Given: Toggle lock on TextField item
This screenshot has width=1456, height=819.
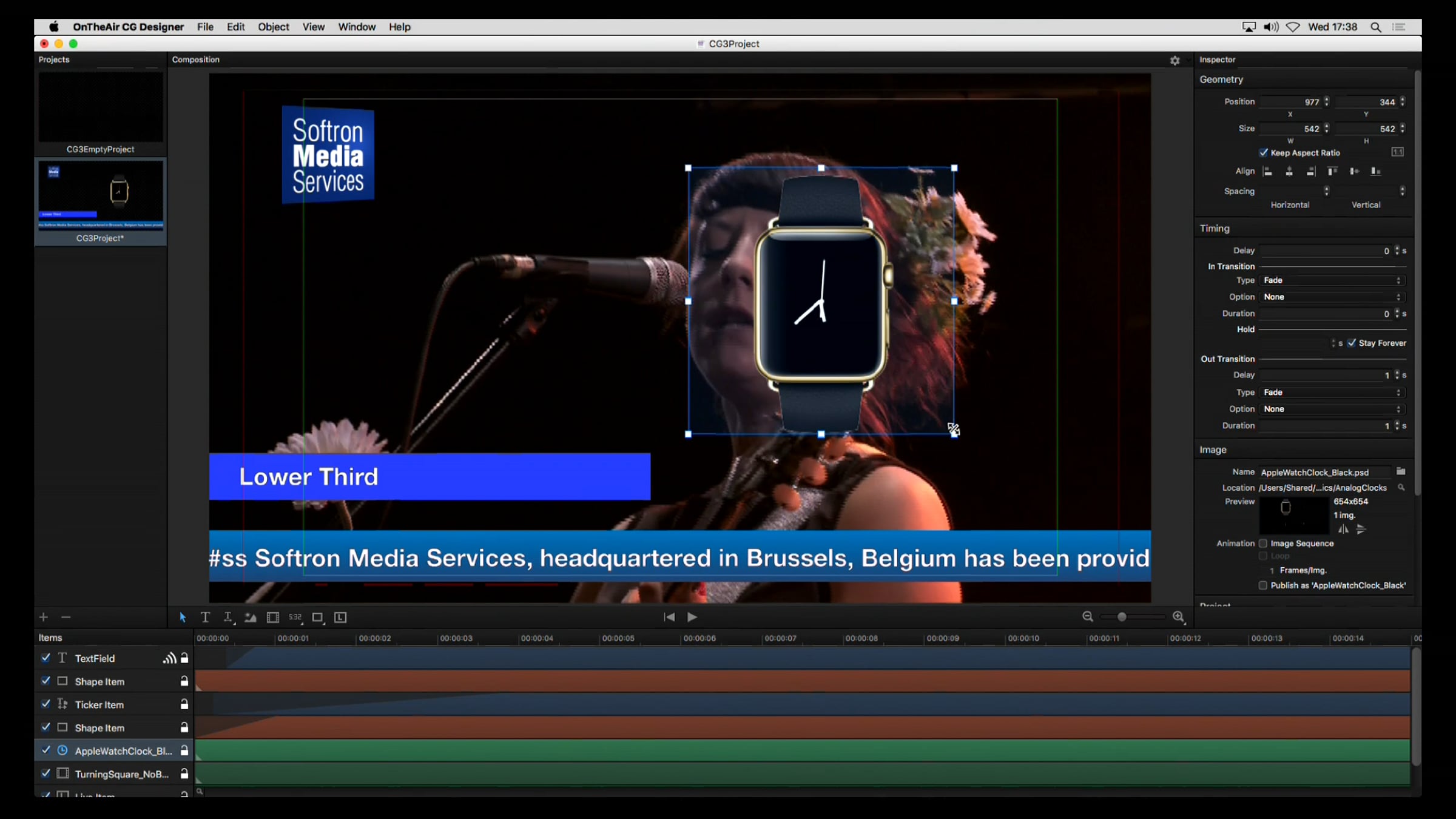Looking at the screenshot, I should (x=184, y=658).
